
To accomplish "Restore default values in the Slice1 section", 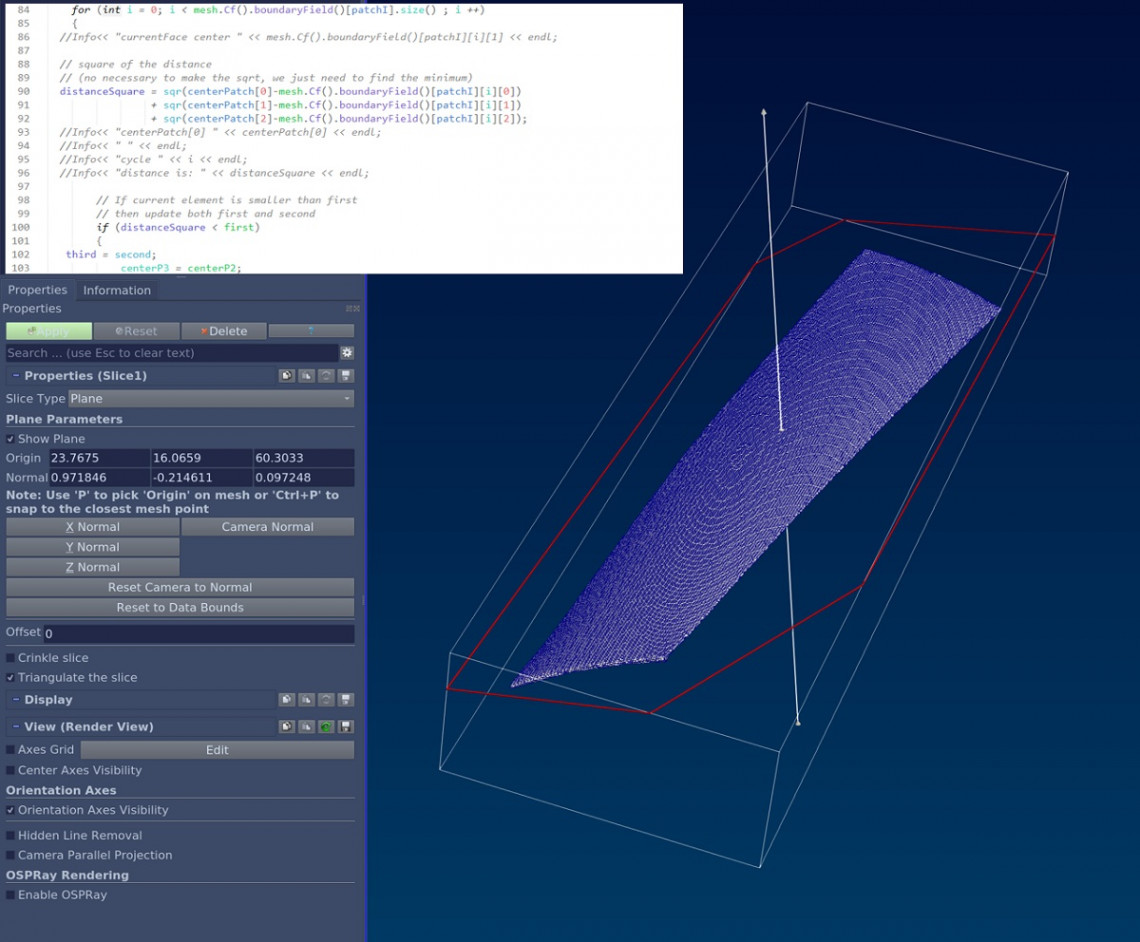I will point(326,376).
